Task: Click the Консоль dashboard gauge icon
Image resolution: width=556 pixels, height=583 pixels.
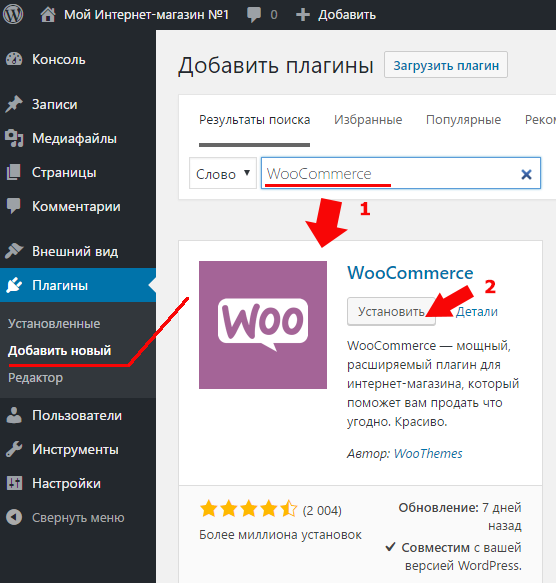Action: pos(14,59)
